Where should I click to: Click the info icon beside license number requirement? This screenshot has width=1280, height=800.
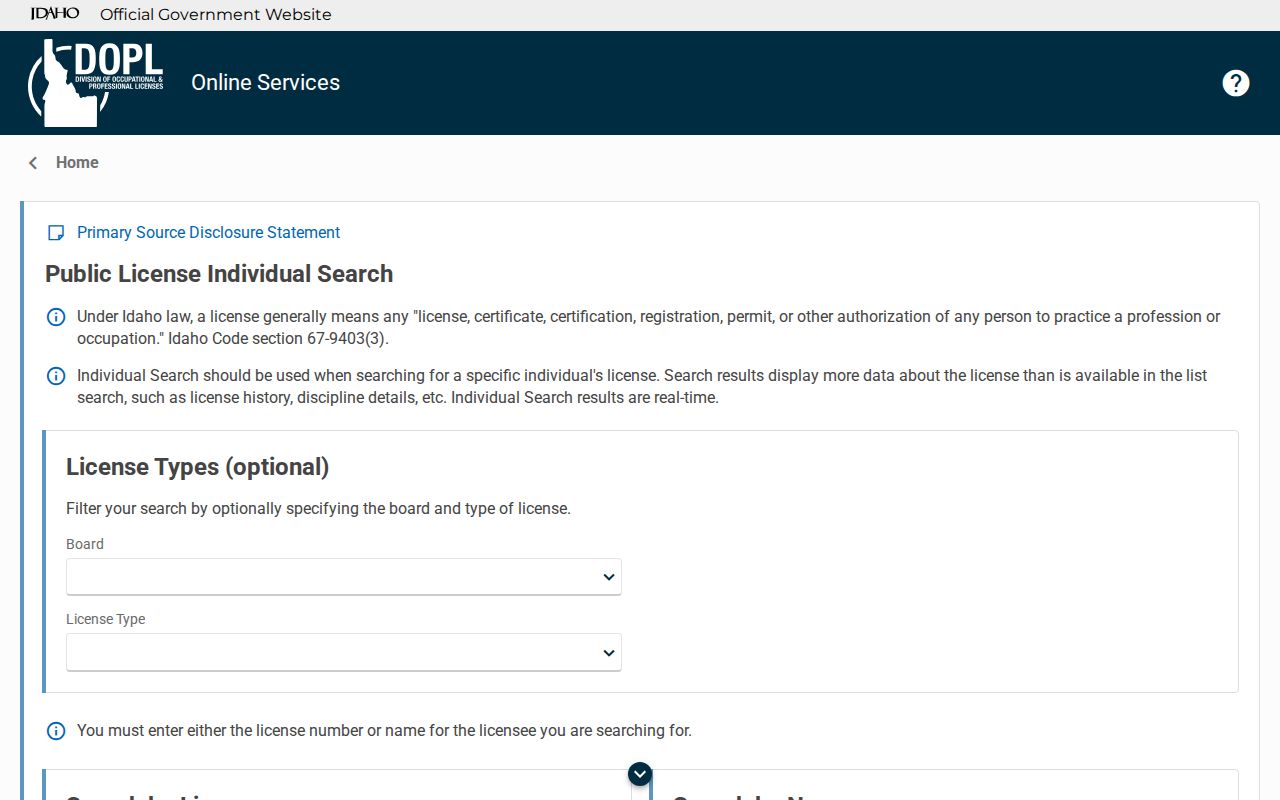tap(56, 731)
